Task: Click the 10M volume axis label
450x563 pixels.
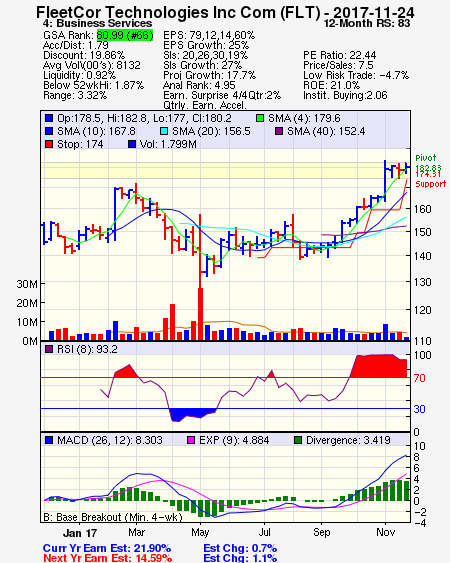Action: click(x=27, y=322)
